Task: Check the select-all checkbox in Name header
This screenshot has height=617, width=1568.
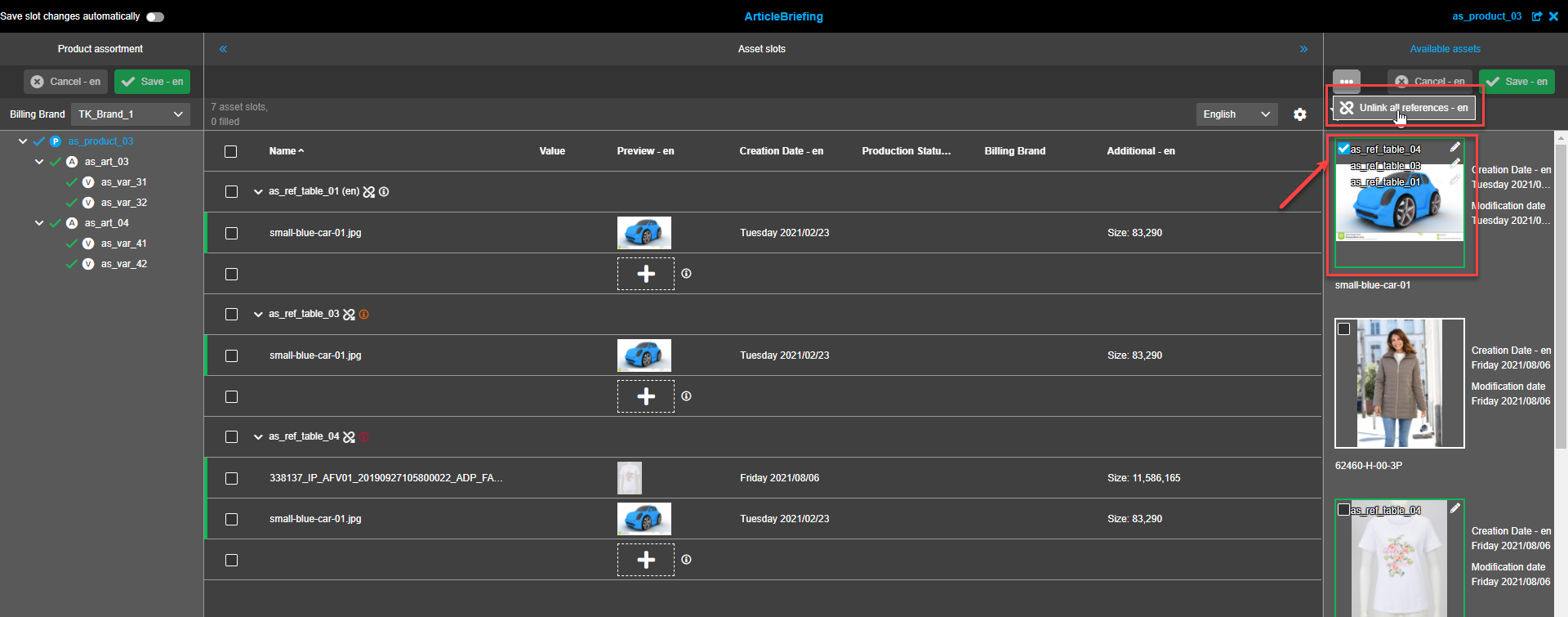Action: (x=231, y=151)
